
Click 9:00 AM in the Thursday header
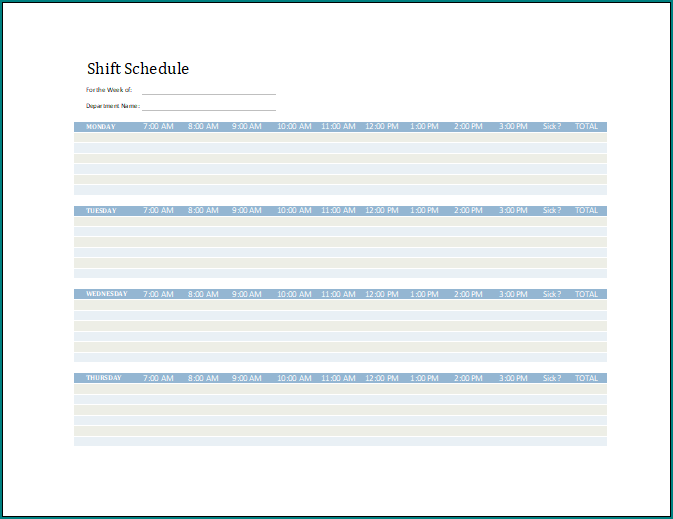pyautogui.click(x=247, y=378)
